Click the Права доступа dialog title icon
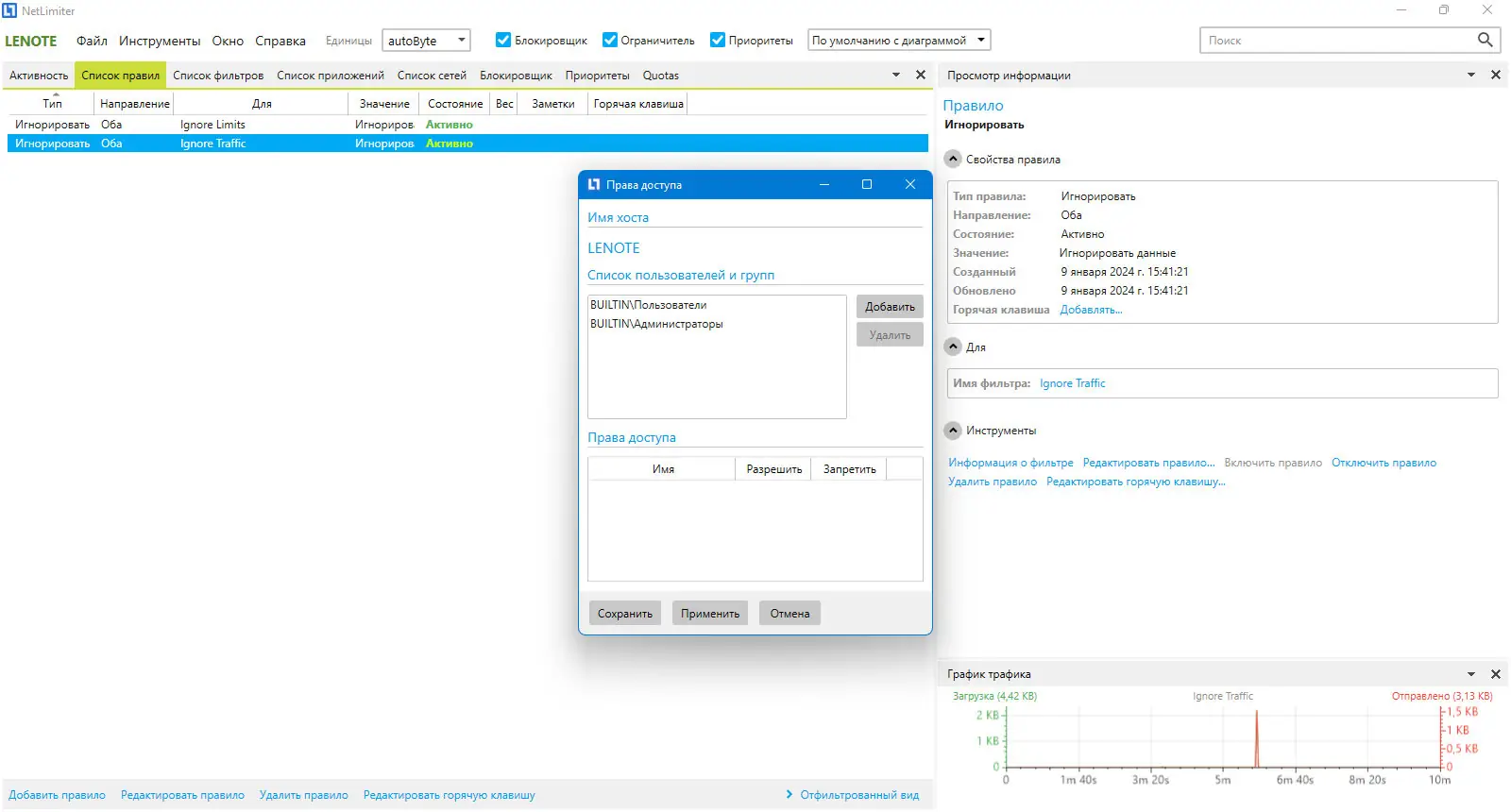The width and height of the screenshot is (1511, 812). point(594,184)
